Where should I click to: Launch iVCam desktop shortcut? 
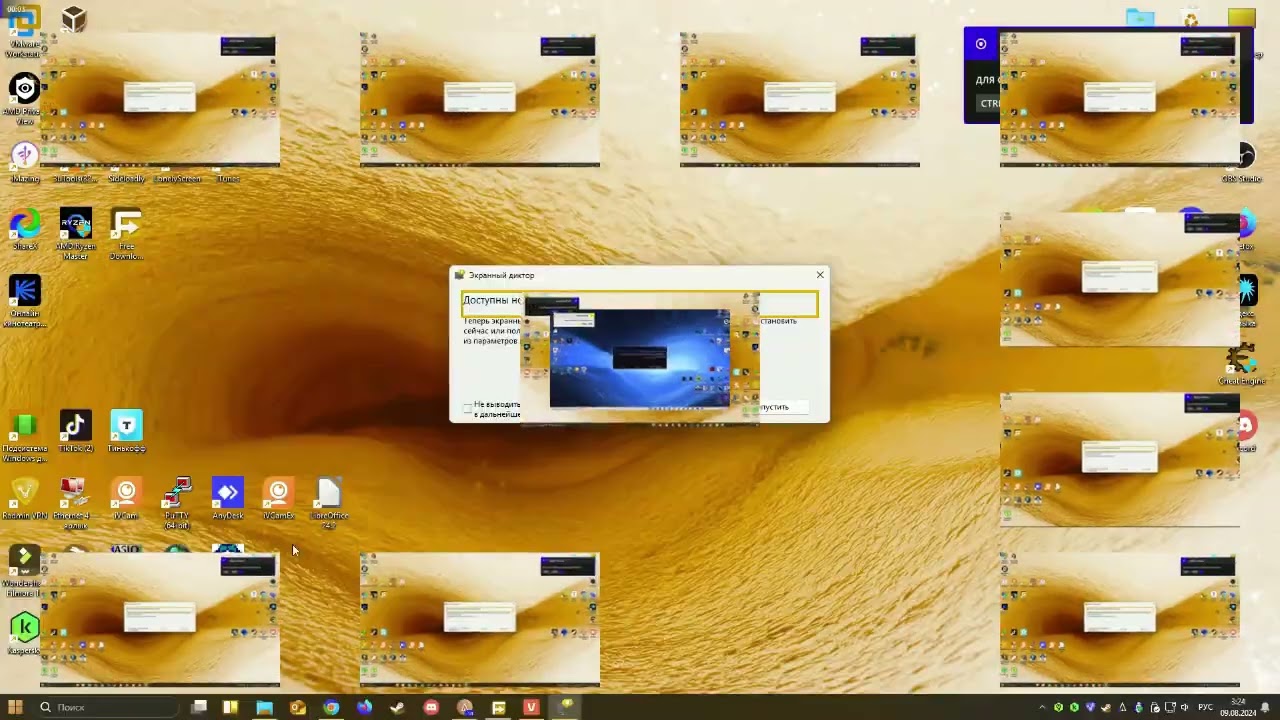point(126,499)
